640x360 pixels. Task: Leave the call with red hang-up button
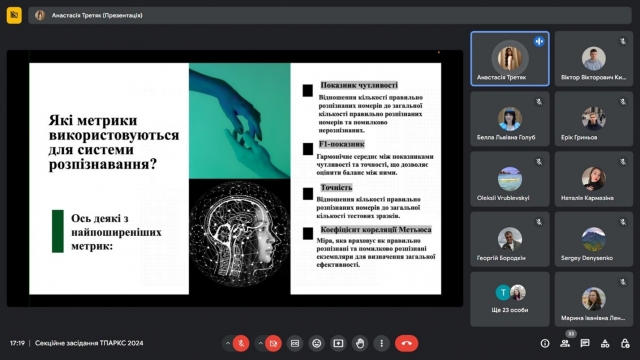click(x=407, y=343)
